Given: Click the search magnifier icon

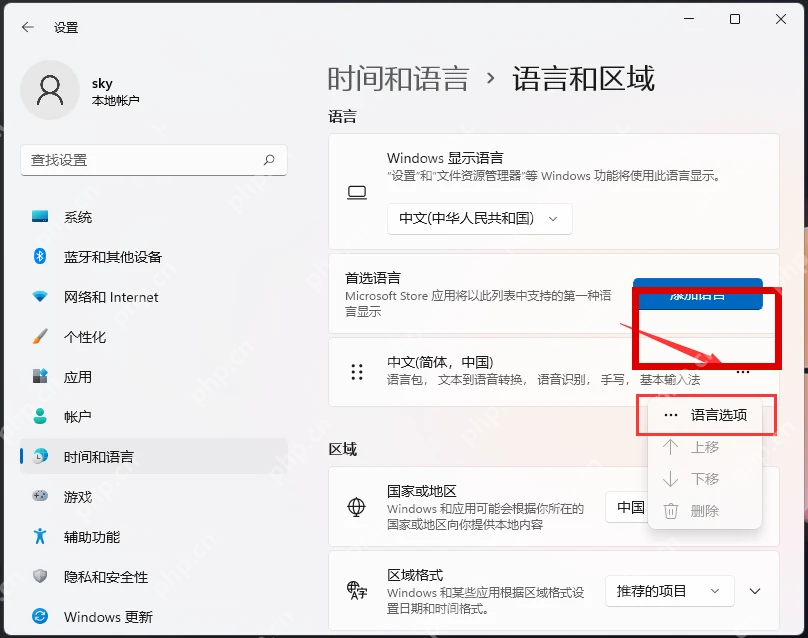Looking at the screenshot, I should [x=269, y=160].
